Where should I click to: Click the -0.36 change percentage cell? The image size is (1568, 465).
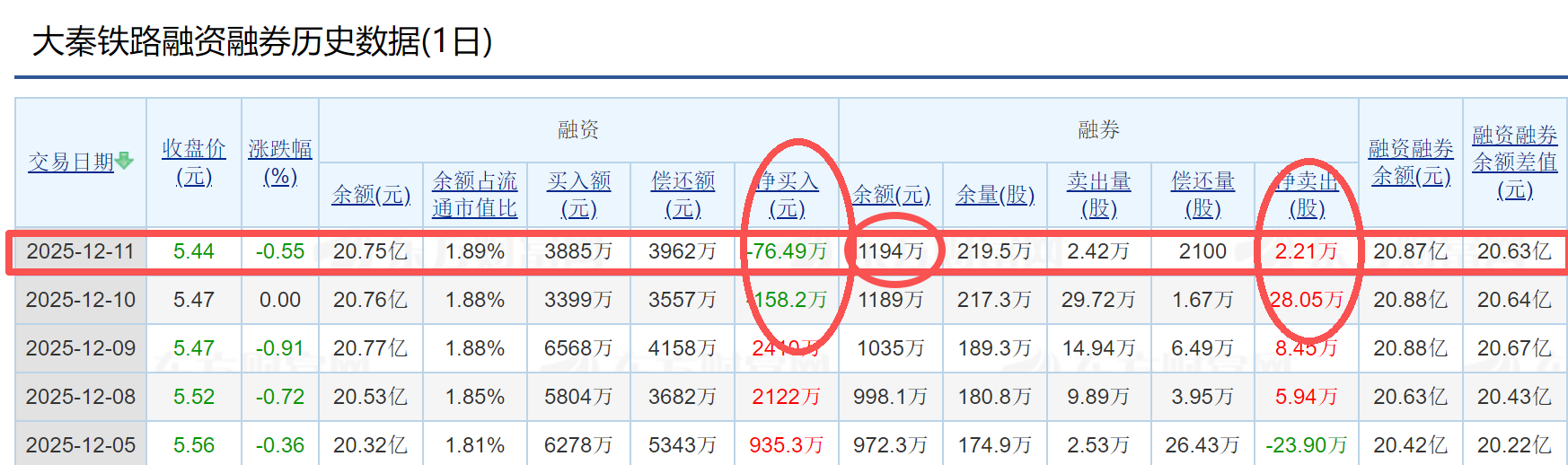pyautogui.click(x=280, y=445)
